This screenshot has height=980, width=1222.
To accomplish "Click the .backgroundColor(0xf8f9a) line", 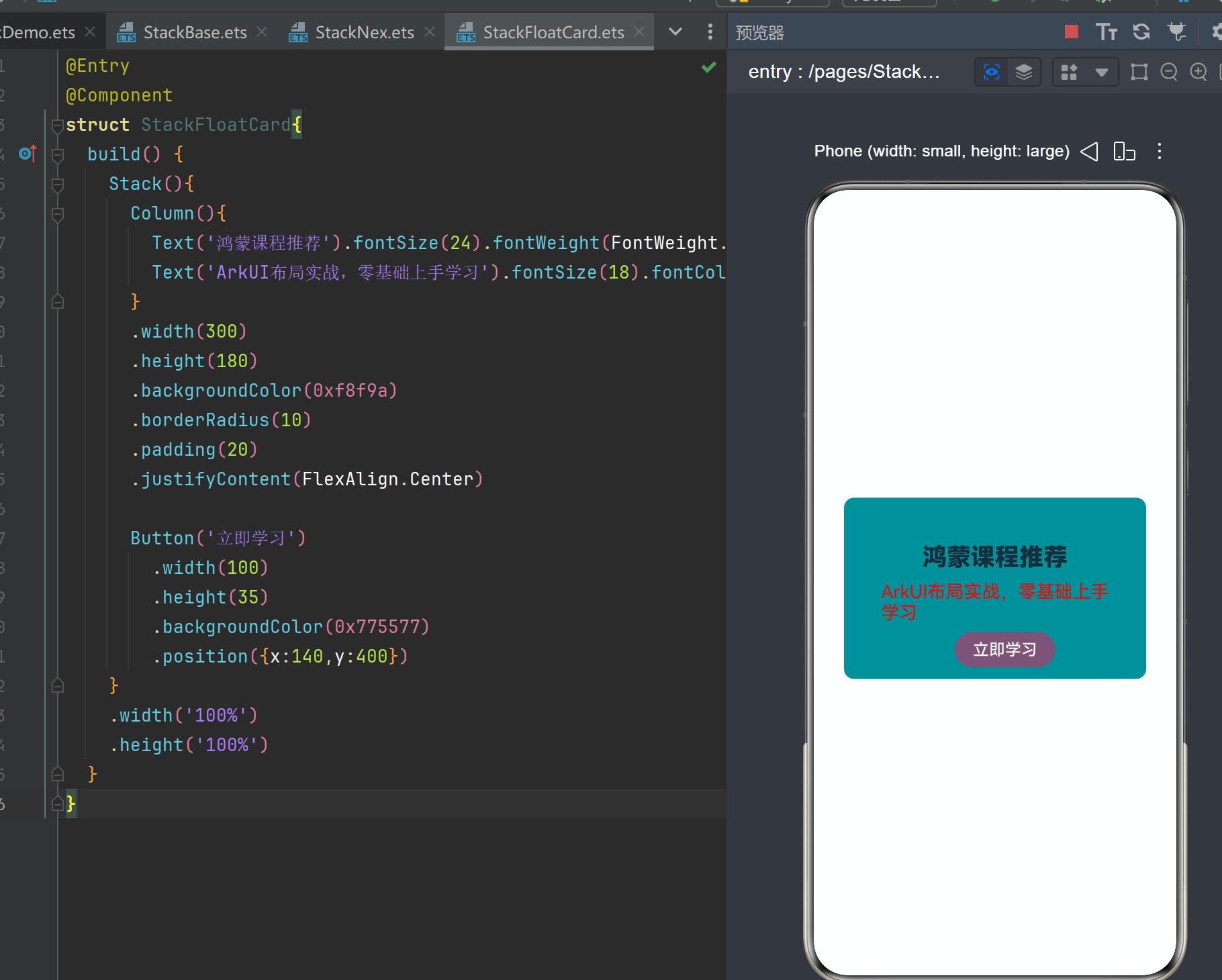I will 264,391.
